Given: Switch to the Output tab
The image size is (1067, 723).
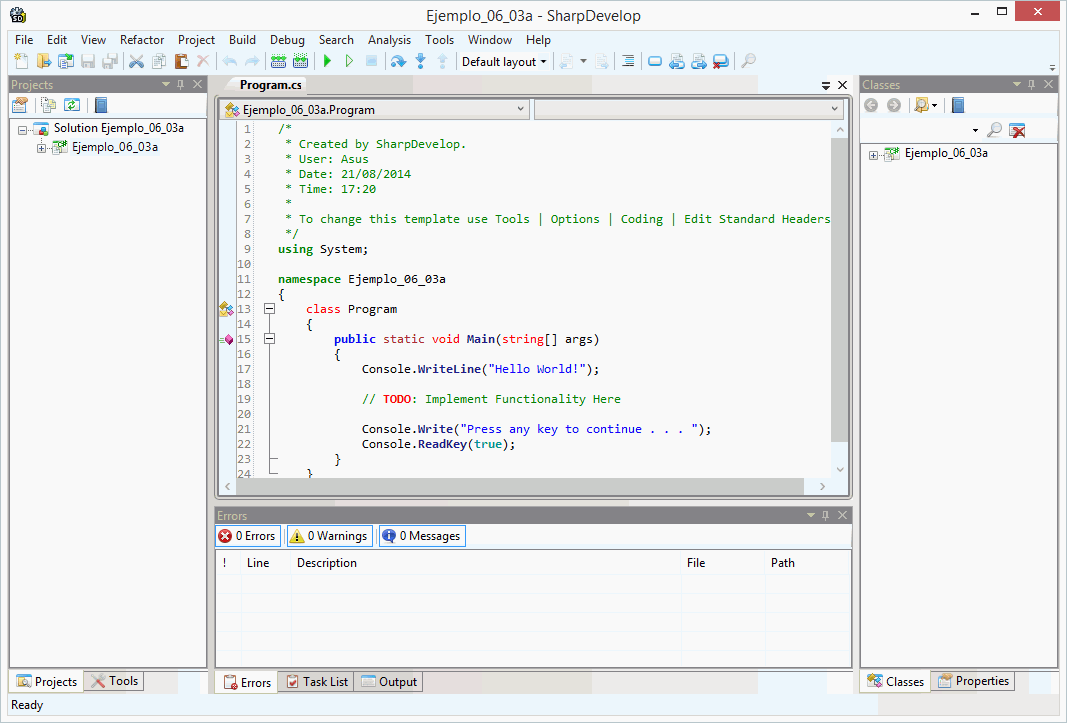Looking at the screenshot, I should click(388, 682).
